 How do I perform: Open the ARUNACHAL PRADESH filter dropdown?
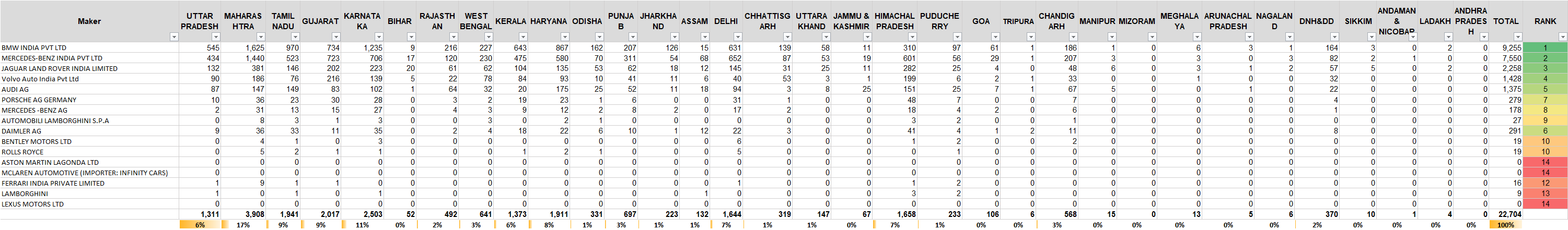point(1250,37)
